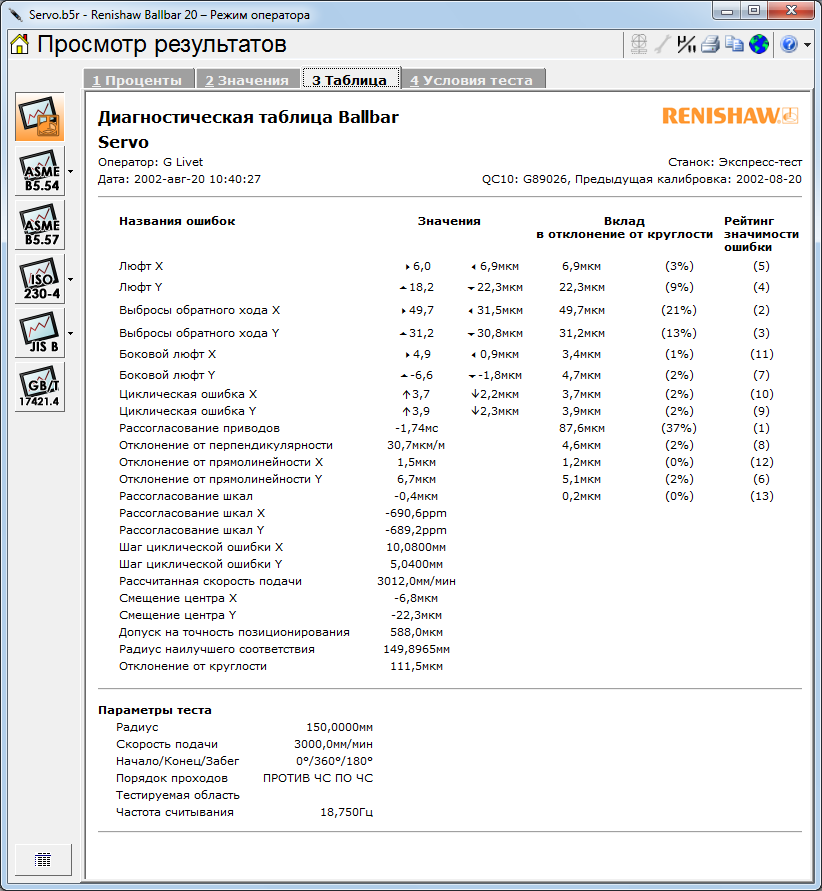The height and width of the screenshot is (891, 822).
Task: Select the GB/T 17421.4 analysis icon
Action: (40, 387)
